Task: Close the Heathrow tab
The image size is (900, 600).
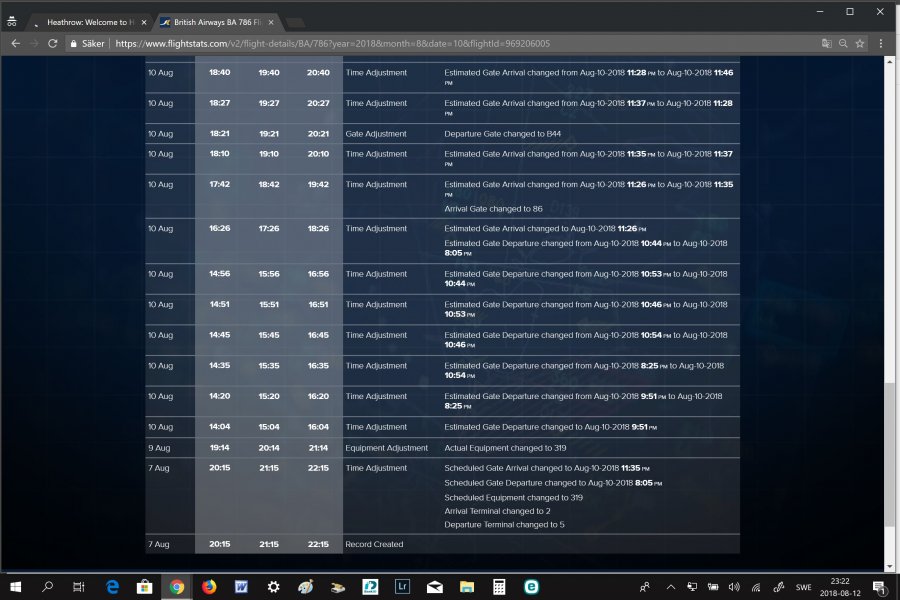Action: click(143, 21)
